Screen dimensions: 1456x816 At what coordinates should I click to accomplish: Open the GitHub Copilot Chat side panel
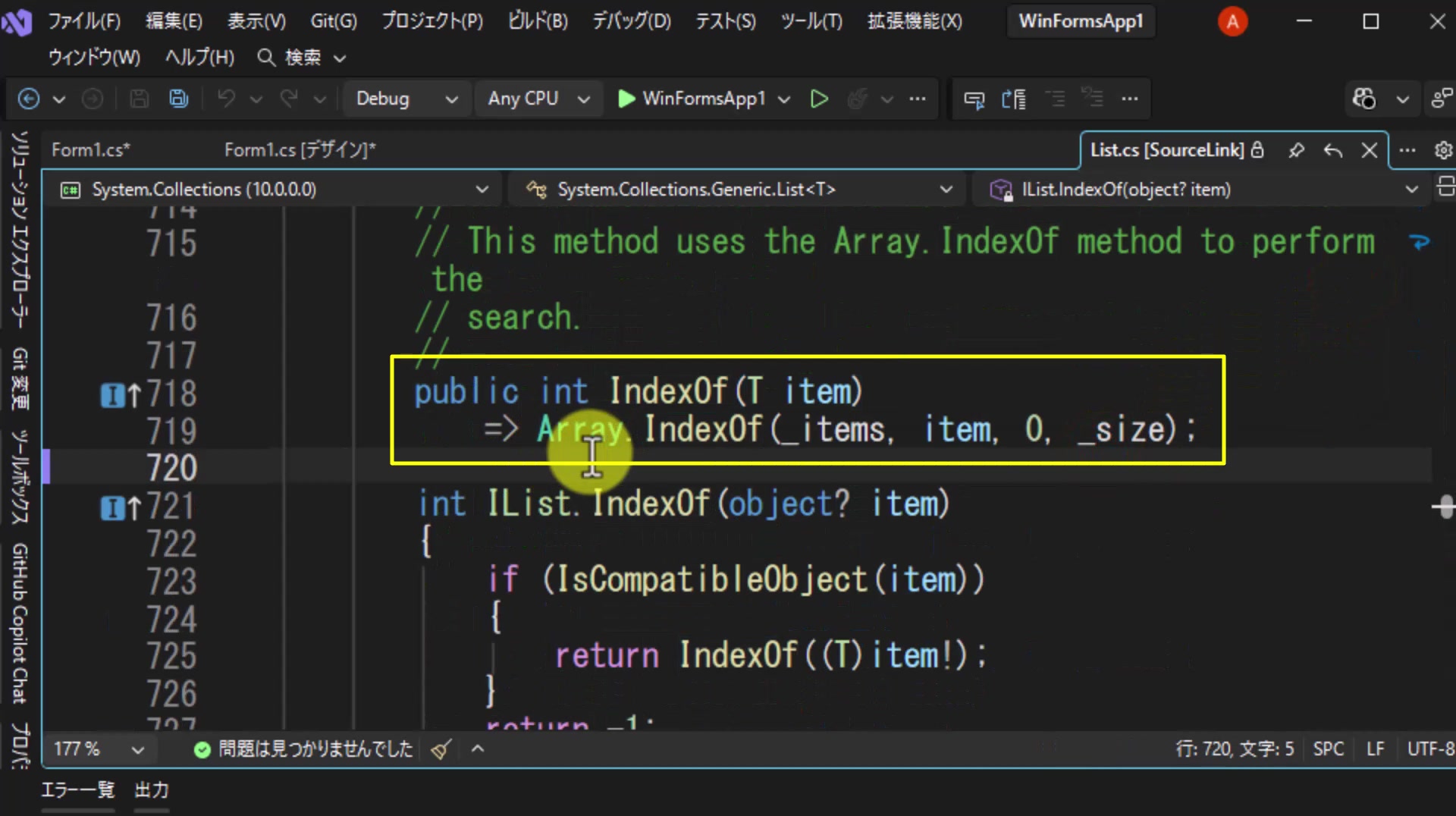[x=20, y=623]
